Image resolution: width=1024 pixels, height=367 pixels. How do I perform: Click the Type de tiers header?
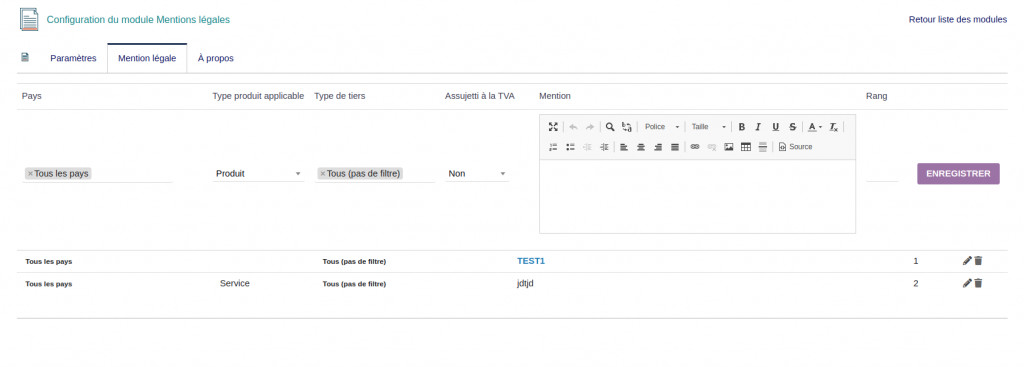(x=340, y=96)
